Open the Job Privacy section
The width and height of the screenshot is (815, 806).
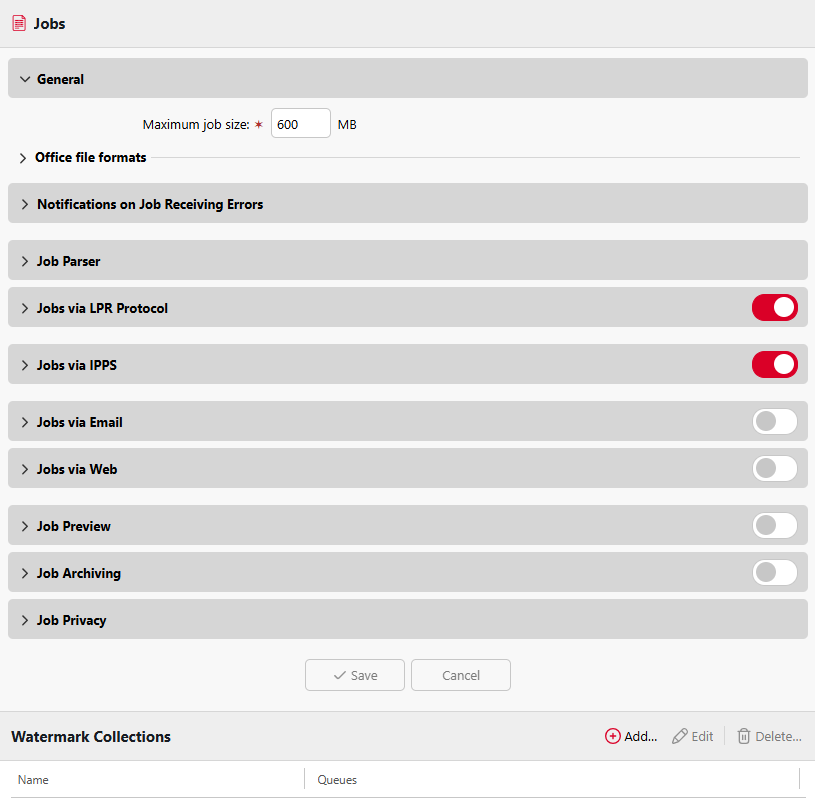[408, 619]
